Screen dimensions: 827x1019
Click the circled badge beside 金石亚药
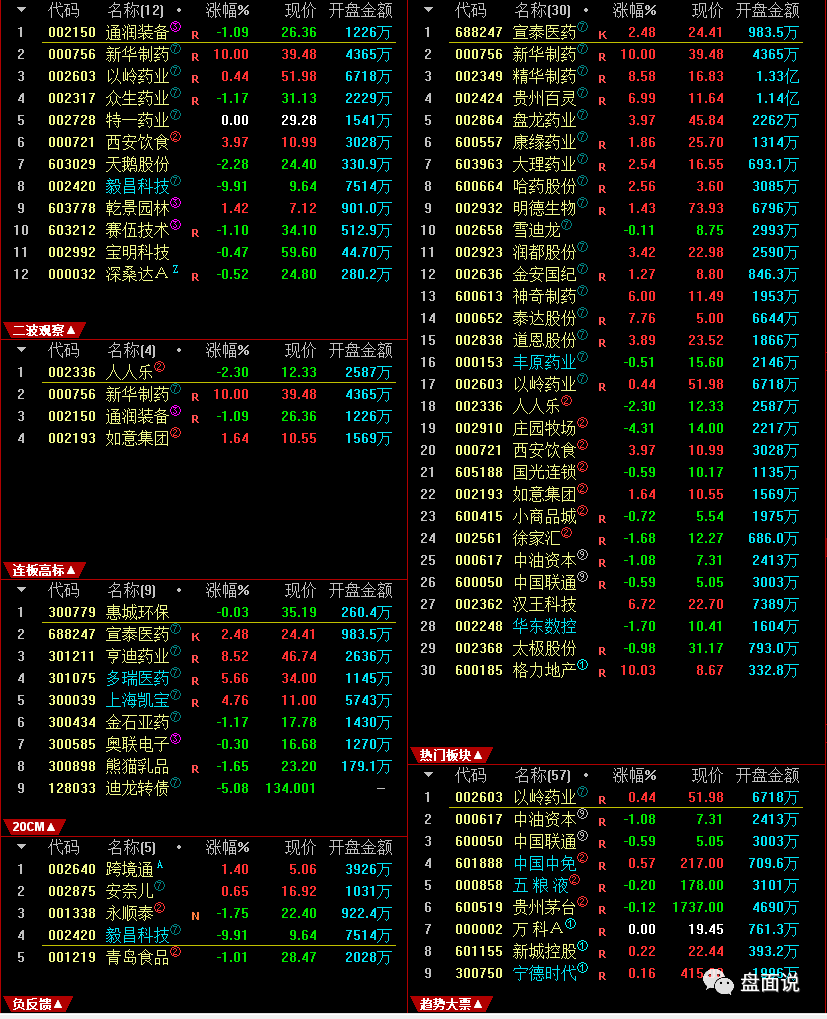tap(175, 717)
